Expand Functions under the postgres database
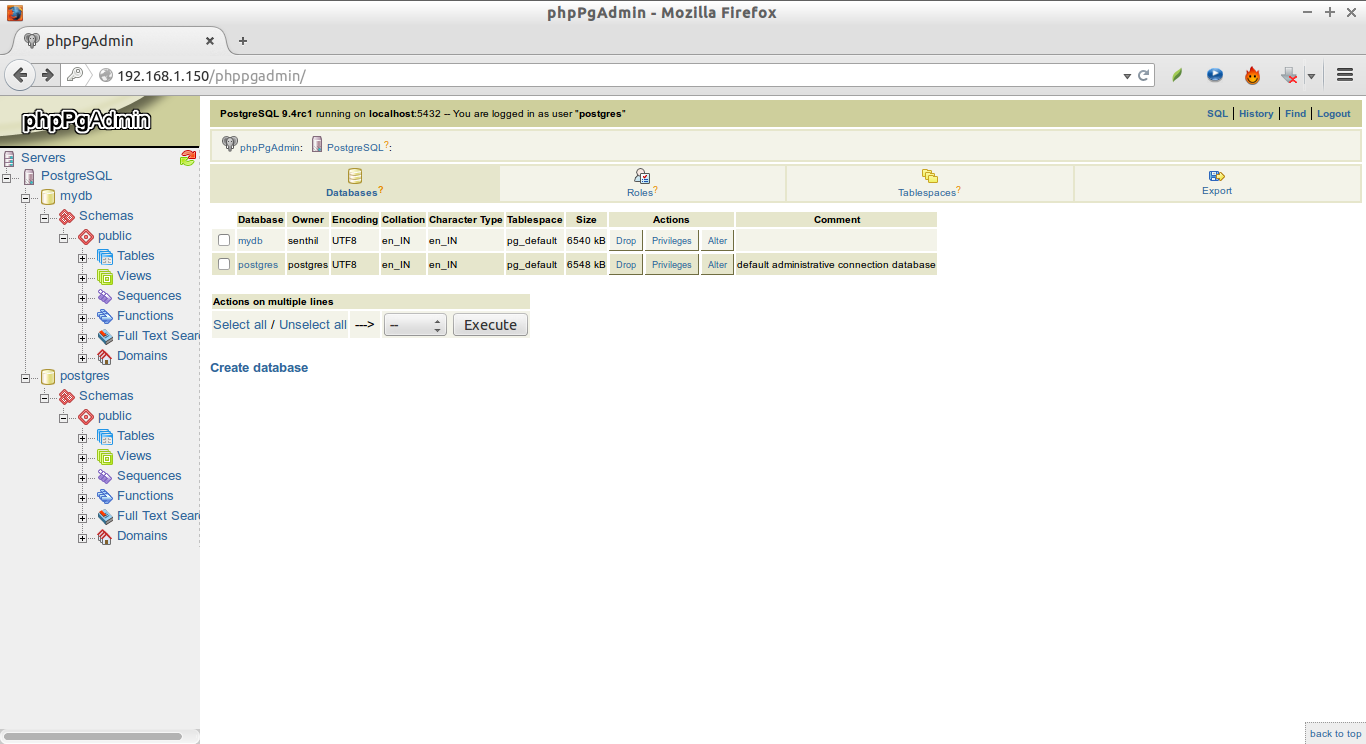Viewport: 1366px width, 744px height. coord(83,497)
